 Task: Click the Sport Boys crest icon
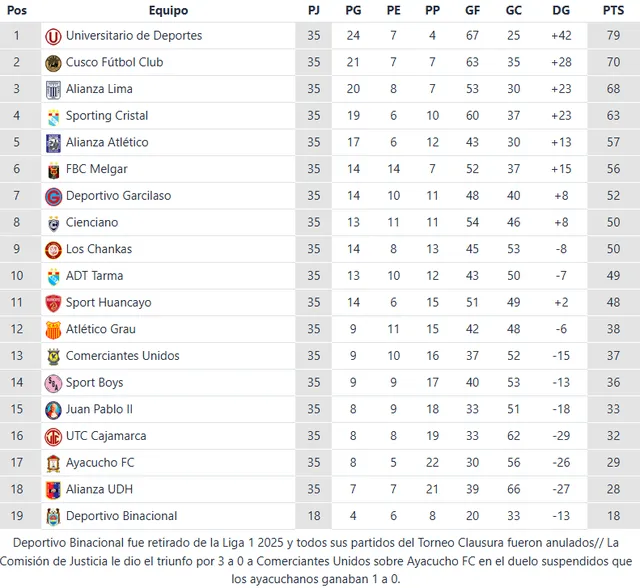click(x=53, y=383)
